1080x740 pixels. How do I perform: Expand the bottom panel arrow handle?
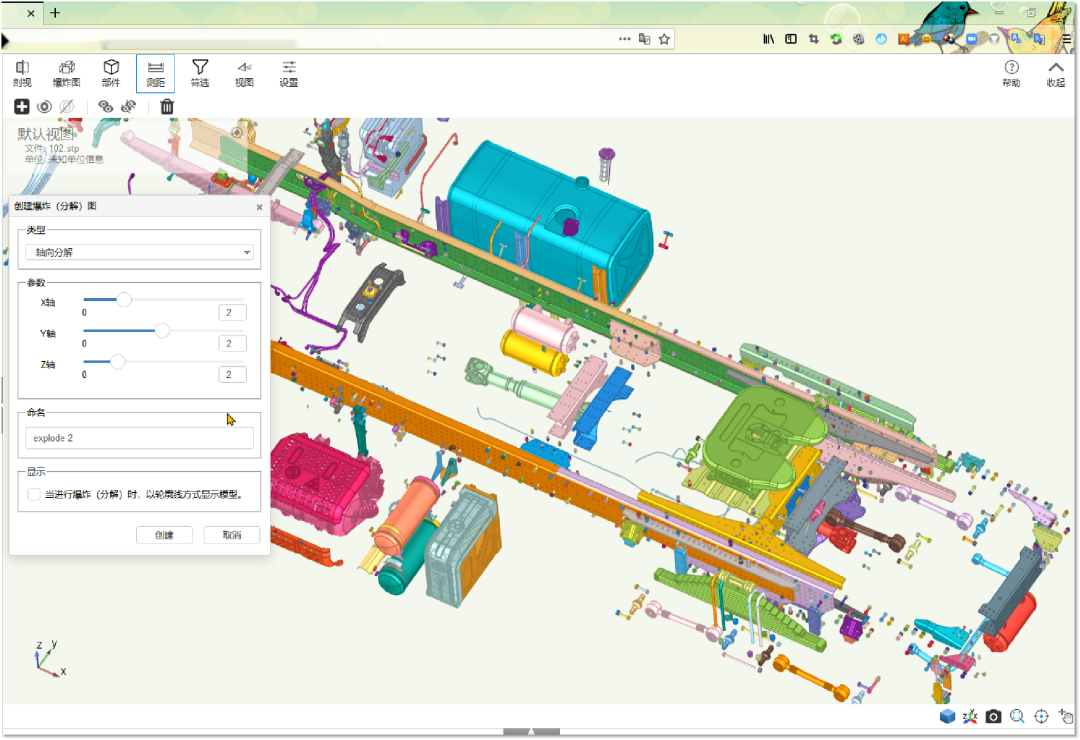(531, 732)
